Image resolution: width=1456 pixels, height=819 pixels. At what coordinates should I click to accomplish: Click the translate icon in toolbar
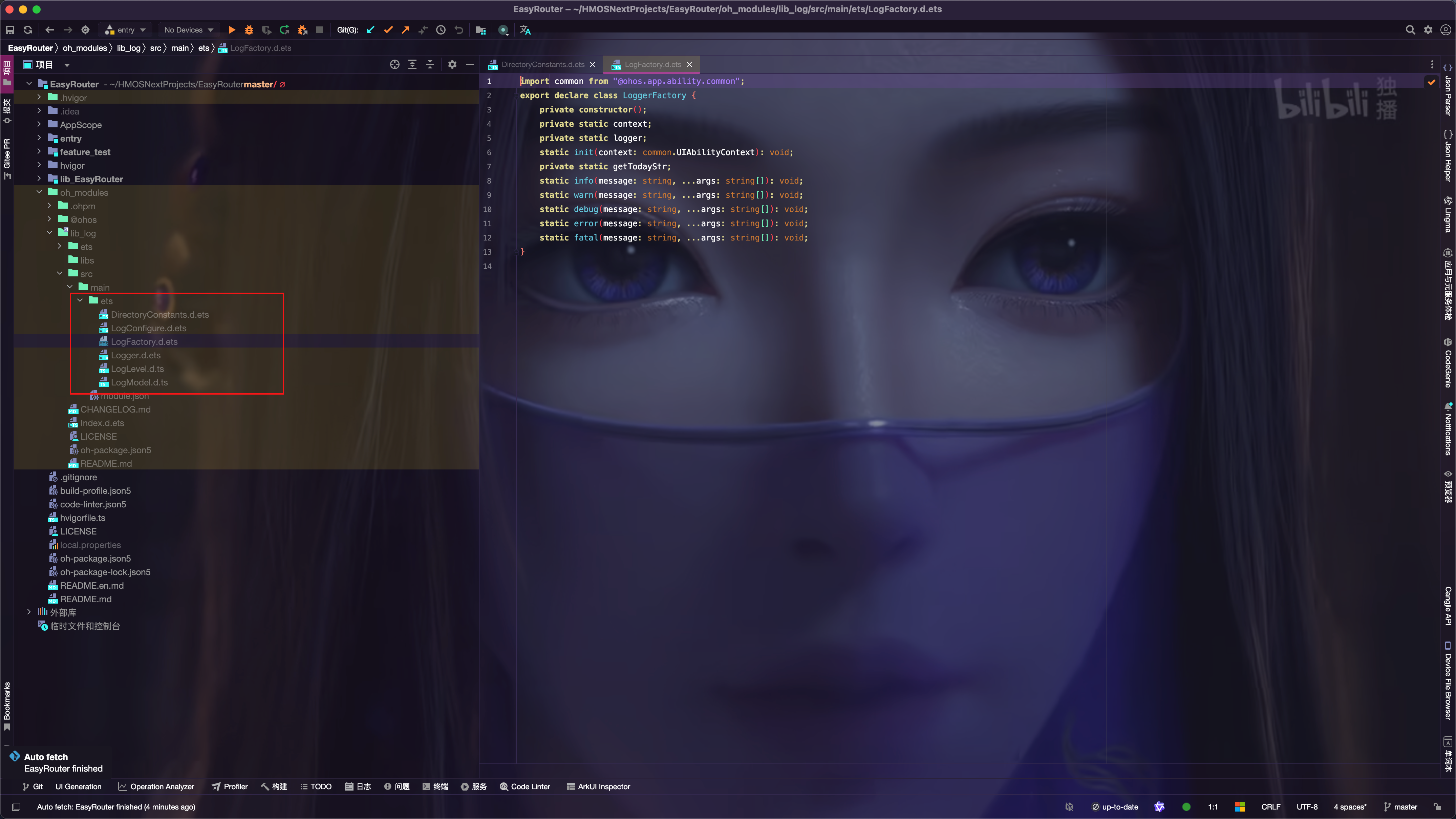(525, 30)
